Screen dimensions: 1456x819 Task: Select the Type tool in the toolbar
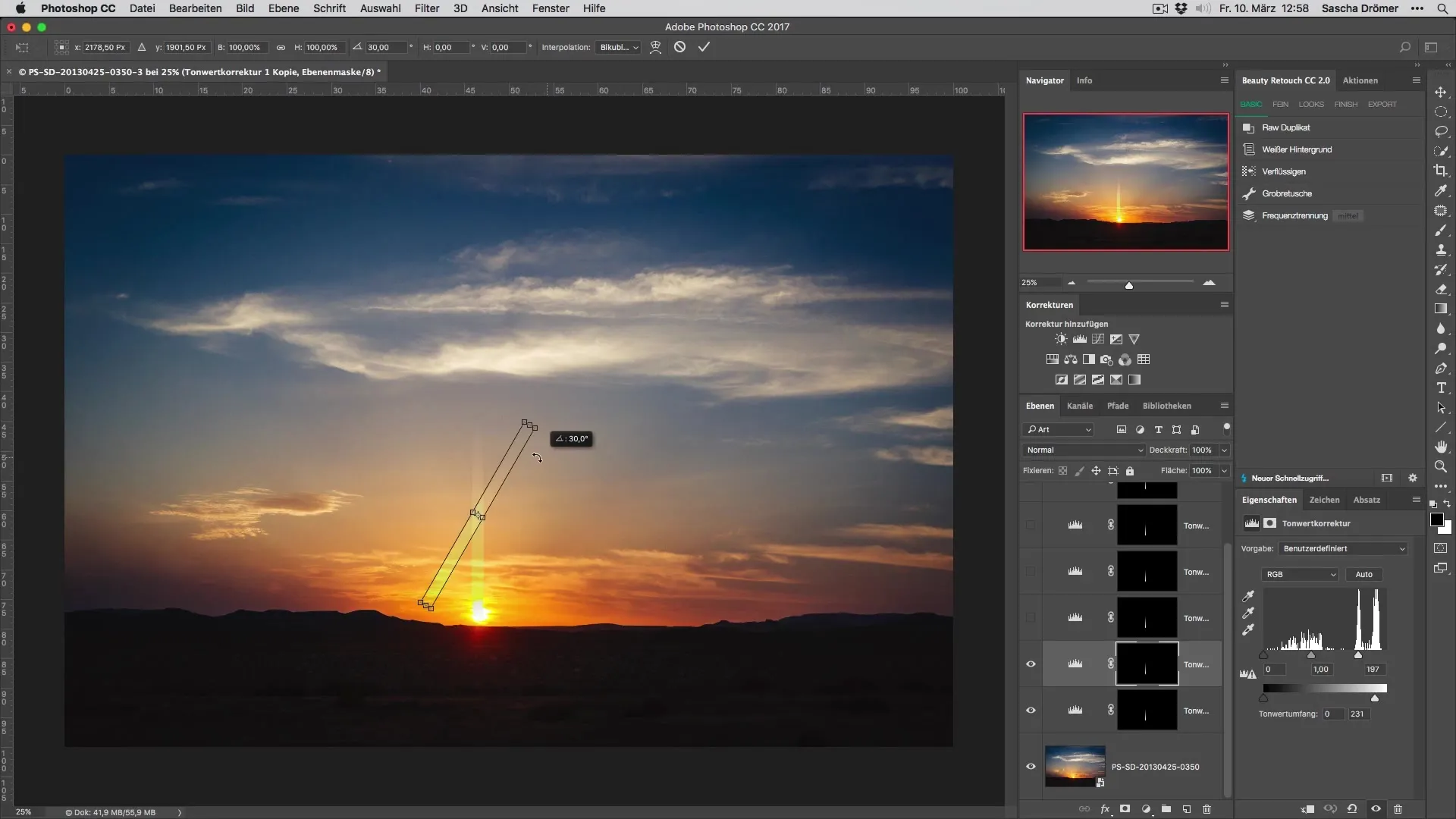coord(1441,388)
